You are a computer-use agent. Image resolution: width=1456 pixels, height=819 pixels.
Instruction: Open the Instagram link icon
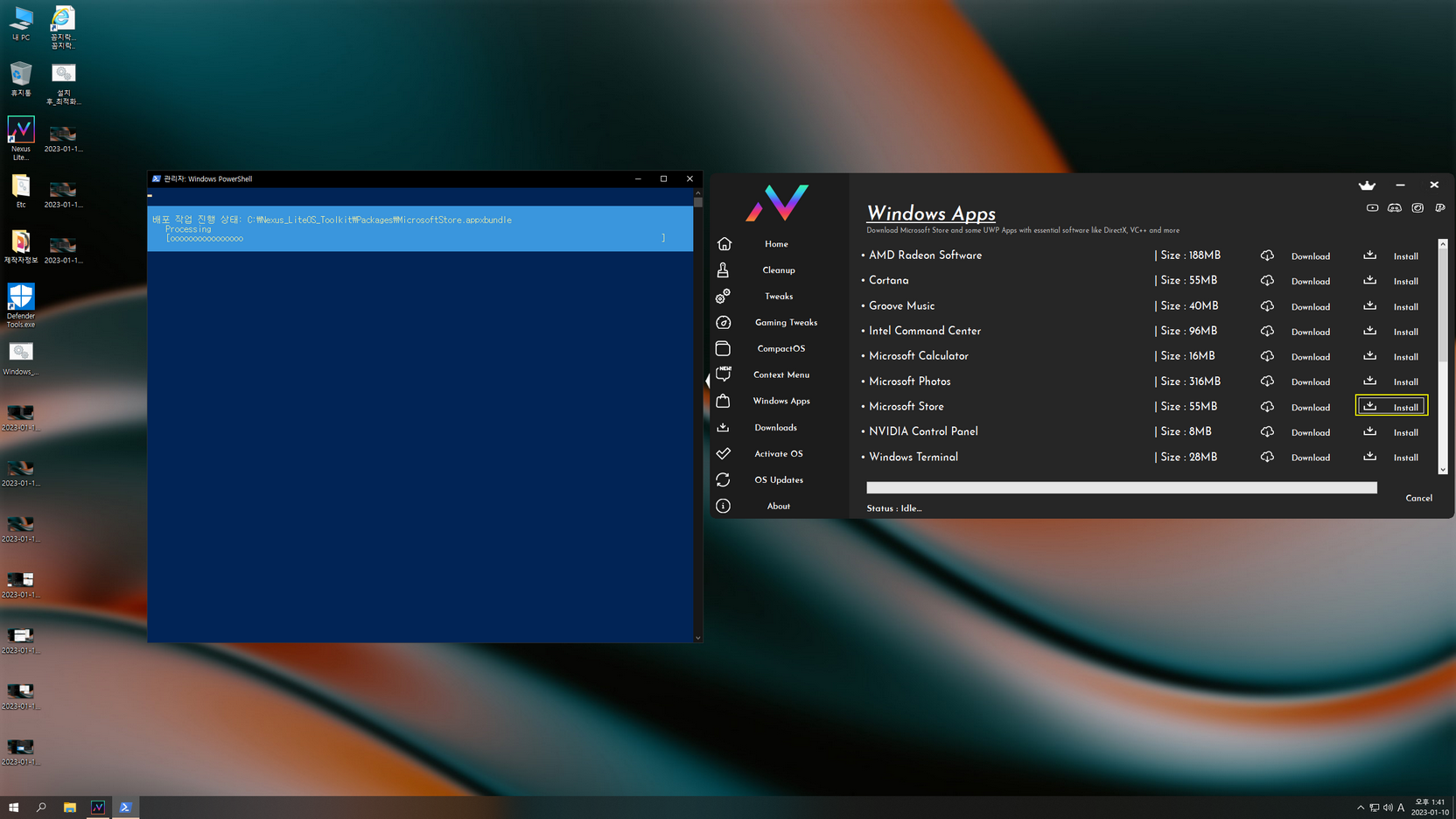click(1417, 208)
